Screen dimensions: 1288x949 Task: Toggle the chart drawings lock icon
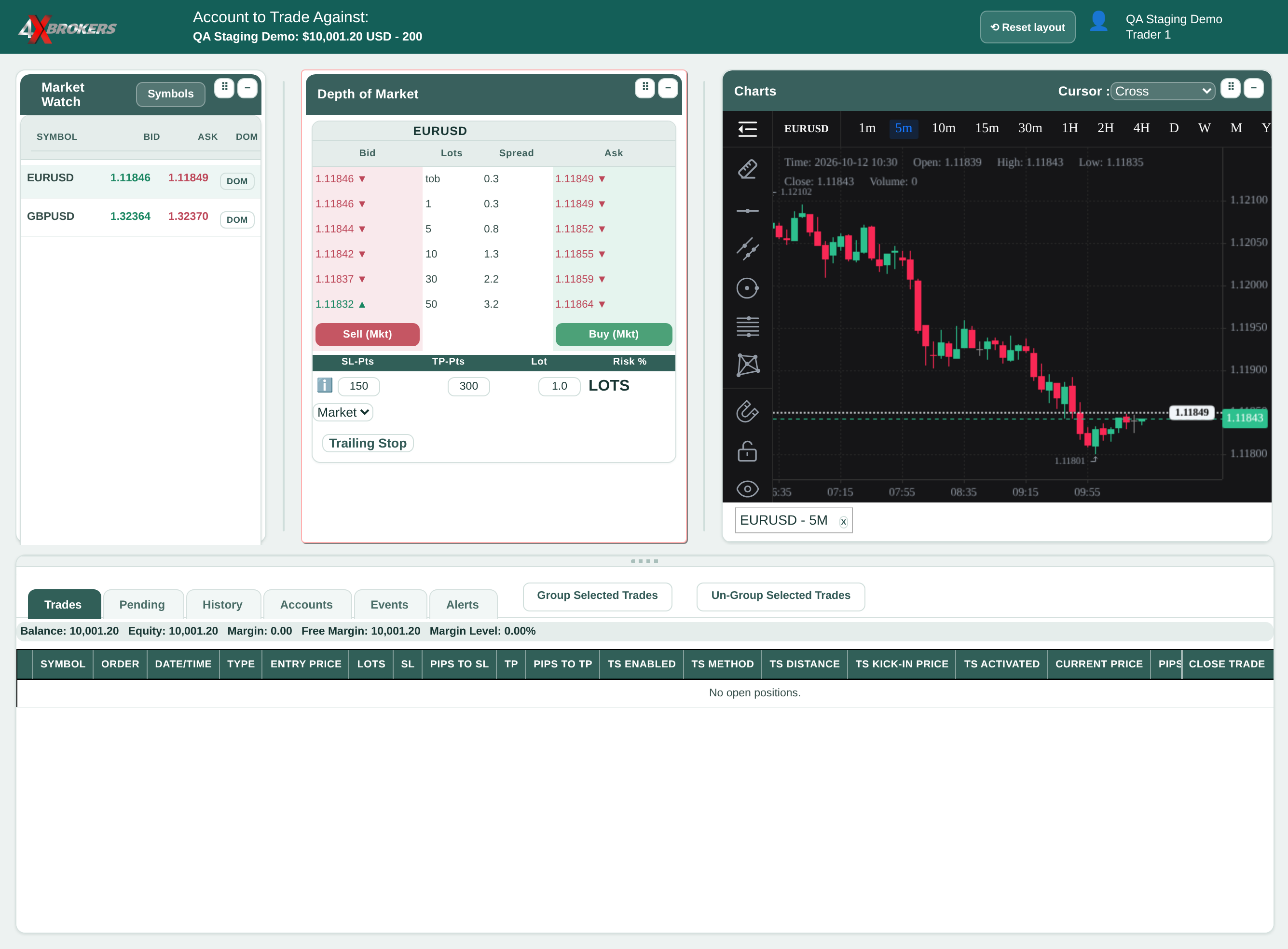click(747, 451)
